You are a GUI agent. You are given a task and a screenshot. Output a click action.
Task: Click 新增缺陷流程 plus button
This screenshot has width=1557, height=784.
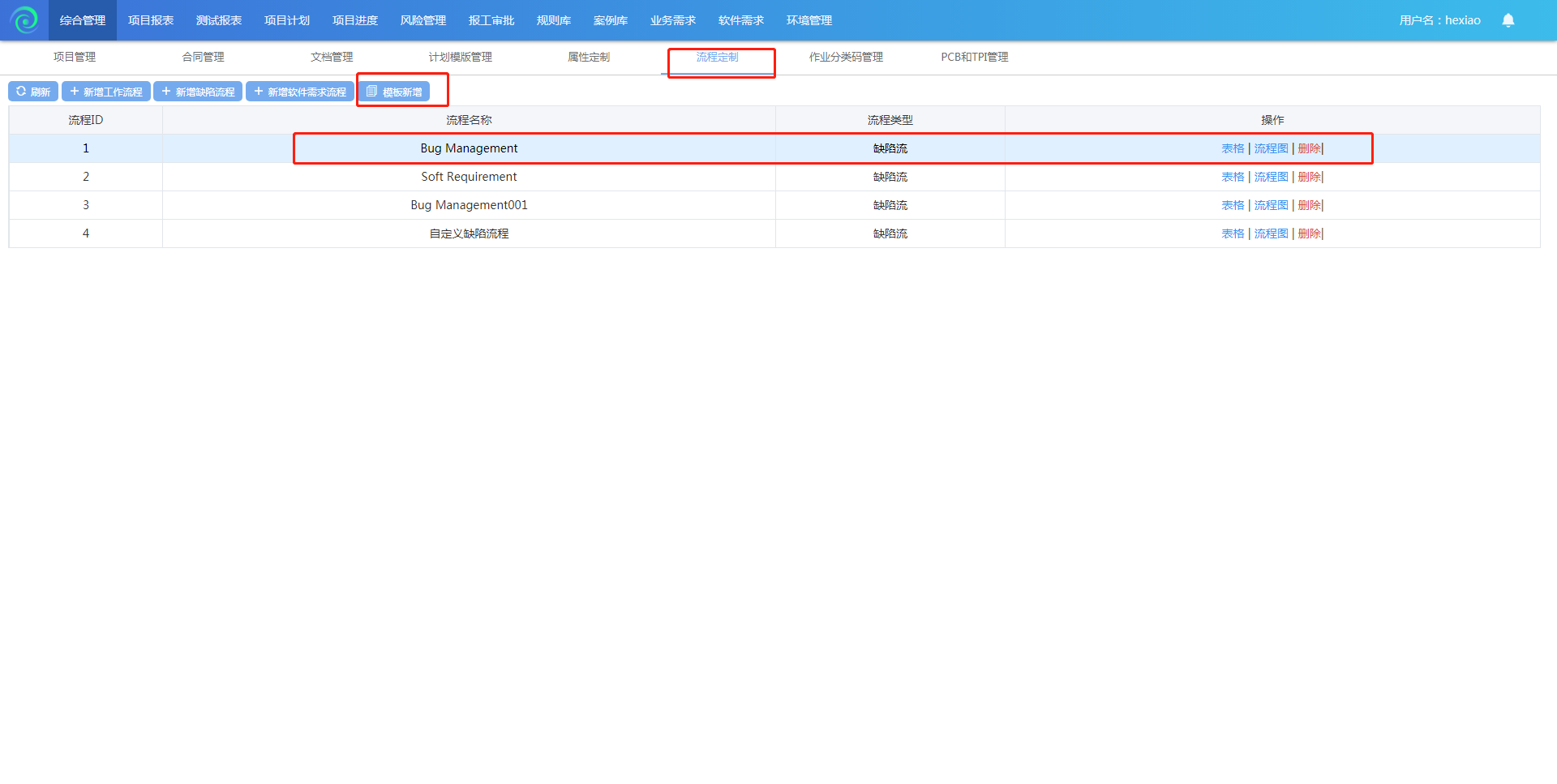pyautogui.click(x=198, y=92)
